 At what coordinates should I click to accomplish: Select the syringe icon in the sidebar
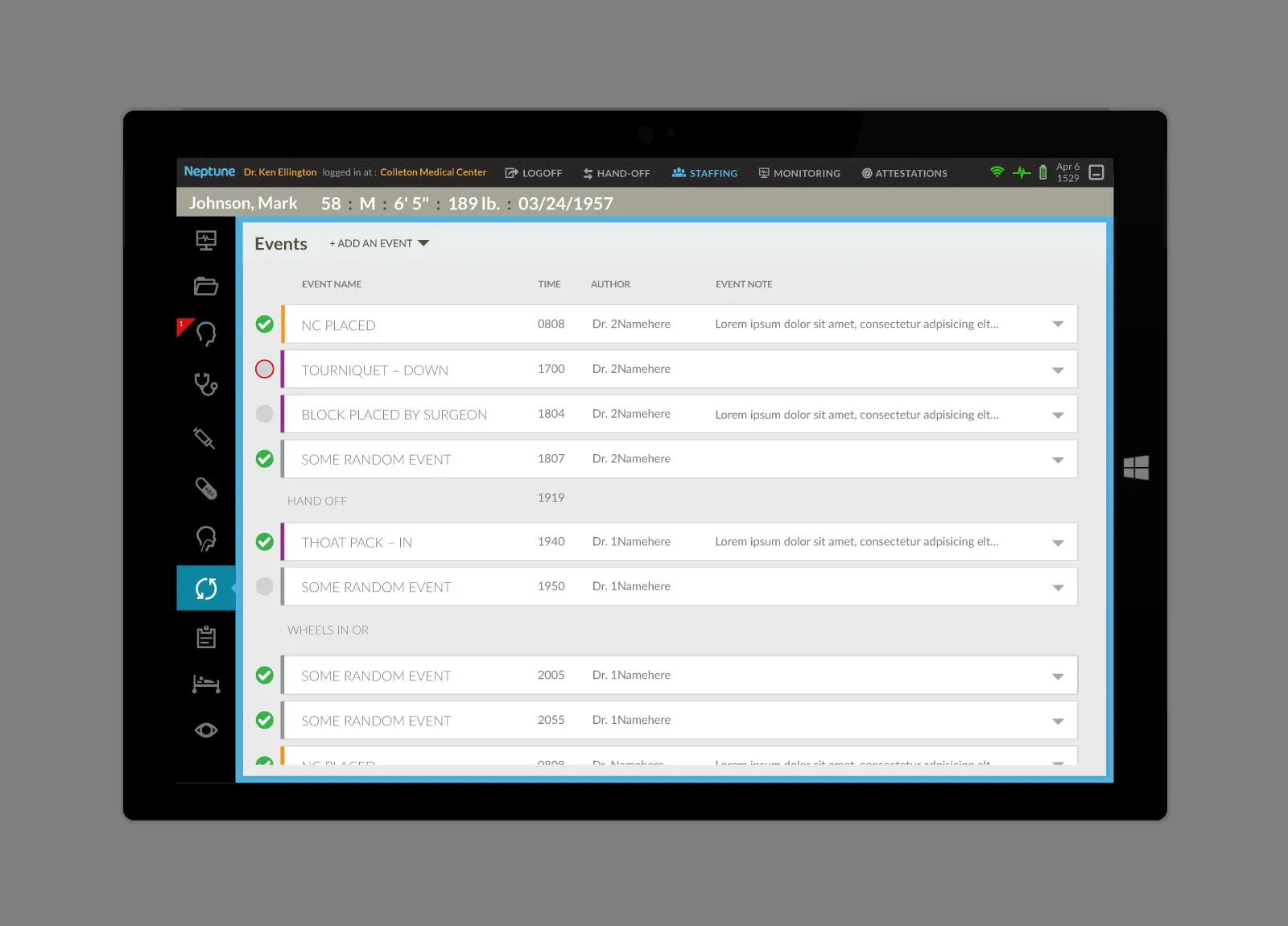pyautogui.click(x=204, y=438)
